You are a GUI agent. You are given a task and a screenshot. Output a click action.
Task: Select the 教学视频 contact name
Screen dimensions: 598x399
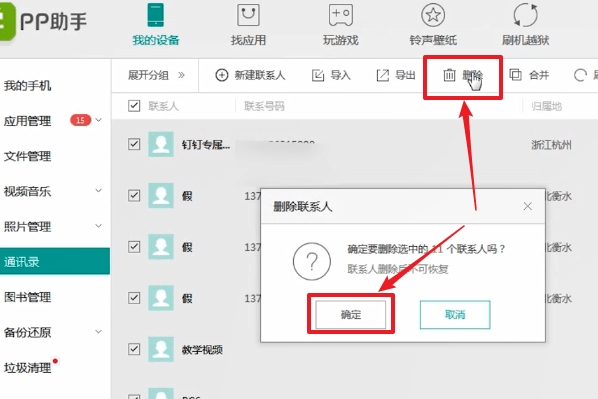(202, 349)
